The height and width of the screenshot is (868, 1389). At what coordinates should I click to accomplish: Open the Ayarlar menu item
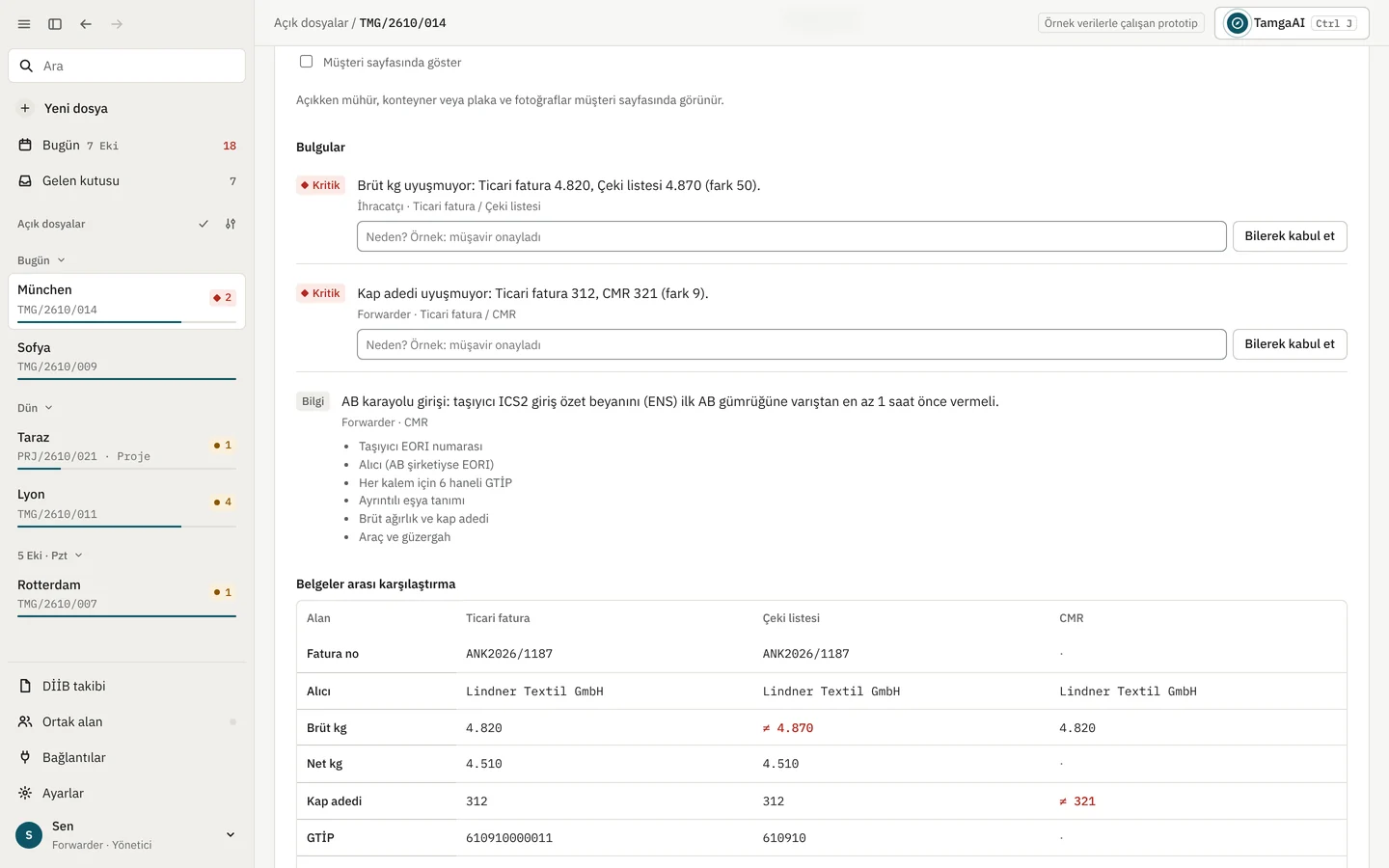point(126,793)
